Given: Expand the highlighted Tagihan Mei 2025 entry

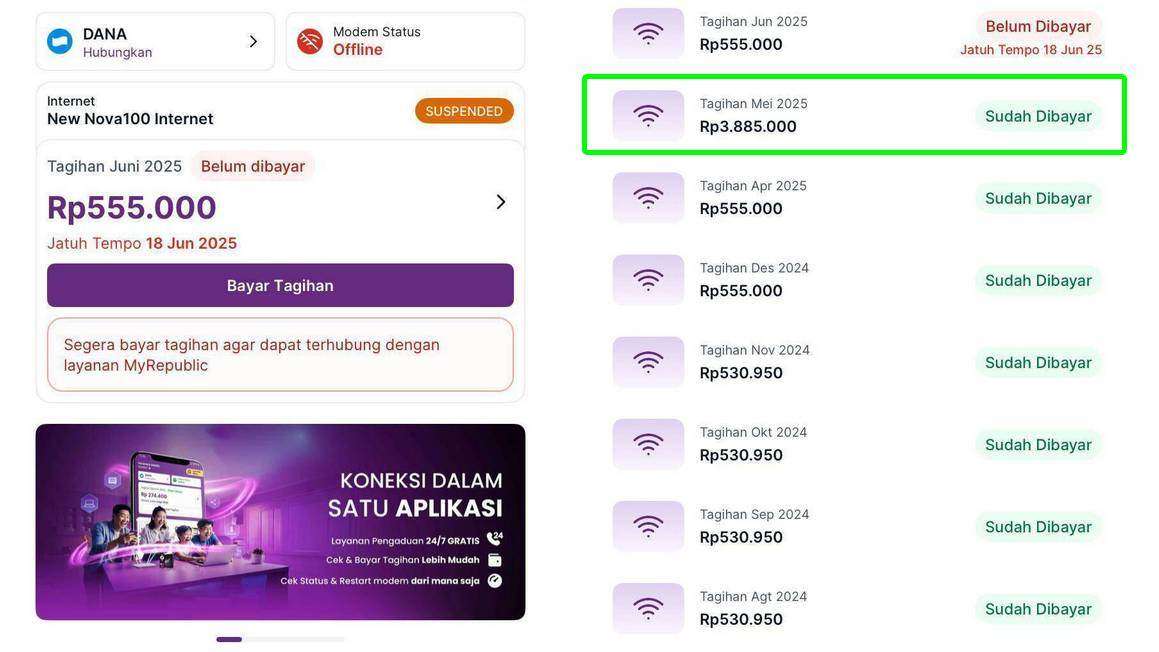Looking at the screenshot, I should [854, 114].
